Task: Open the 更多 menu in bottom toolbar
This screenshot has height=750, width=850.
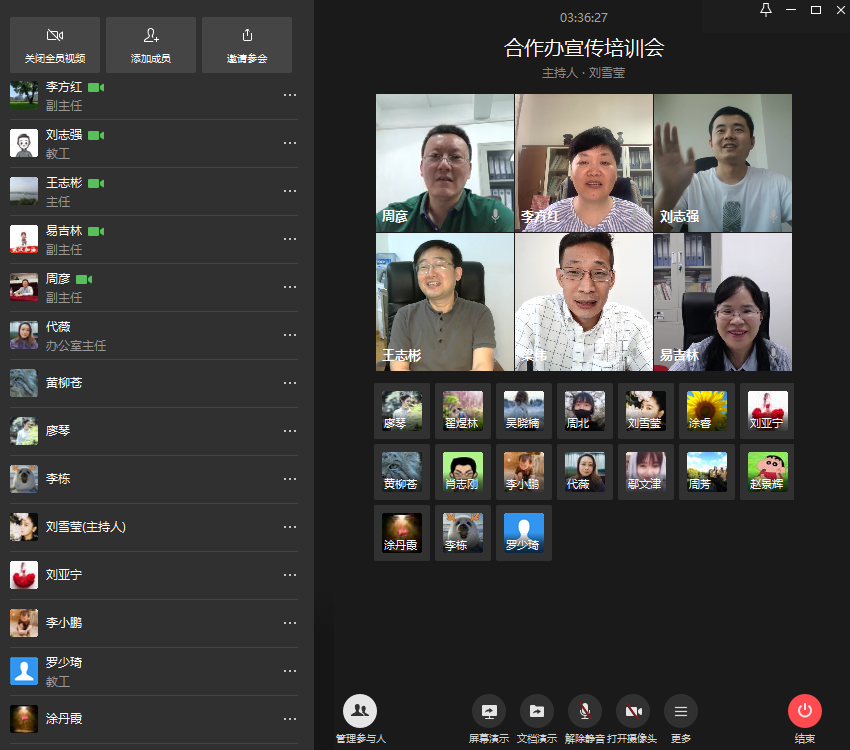Action: [x=681, y=711]
